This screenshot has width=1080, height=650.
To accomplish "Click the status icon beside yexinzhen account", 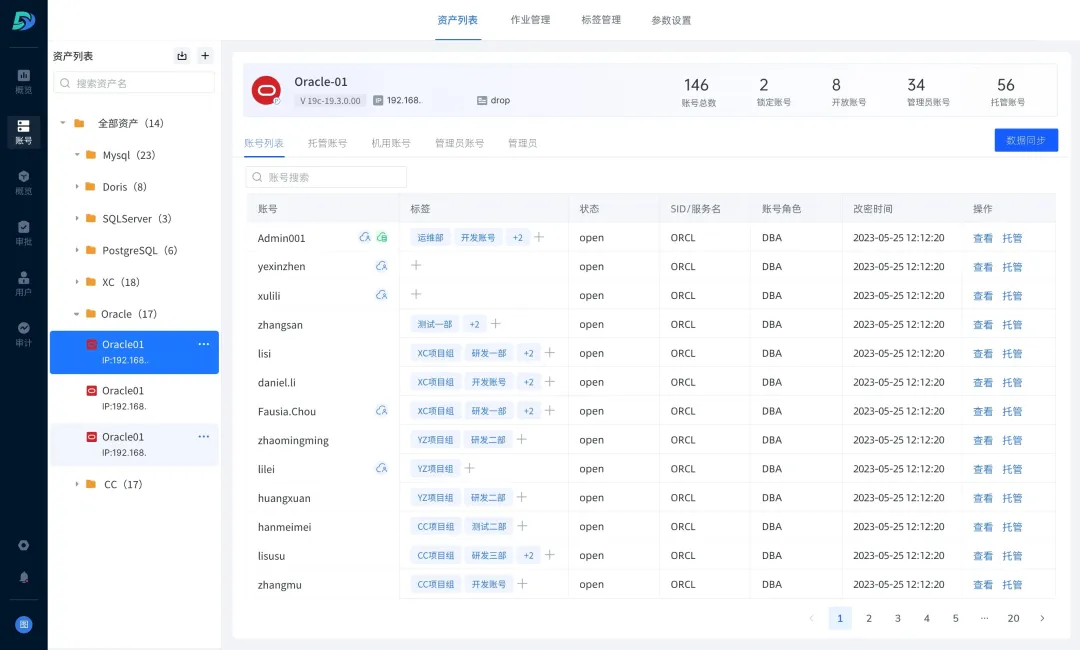I will click(381, 266).
